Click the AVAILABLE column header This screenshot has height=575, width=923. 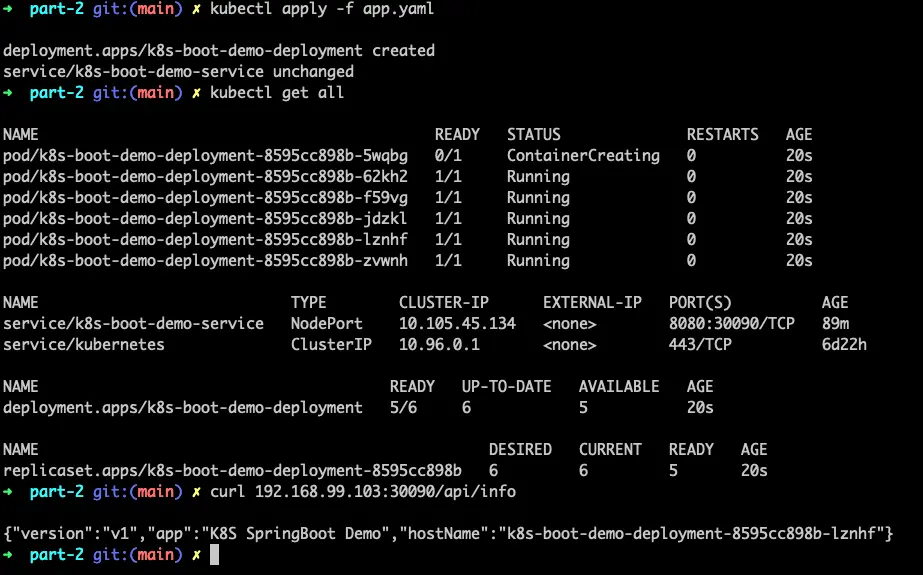[x=619, y=387]
